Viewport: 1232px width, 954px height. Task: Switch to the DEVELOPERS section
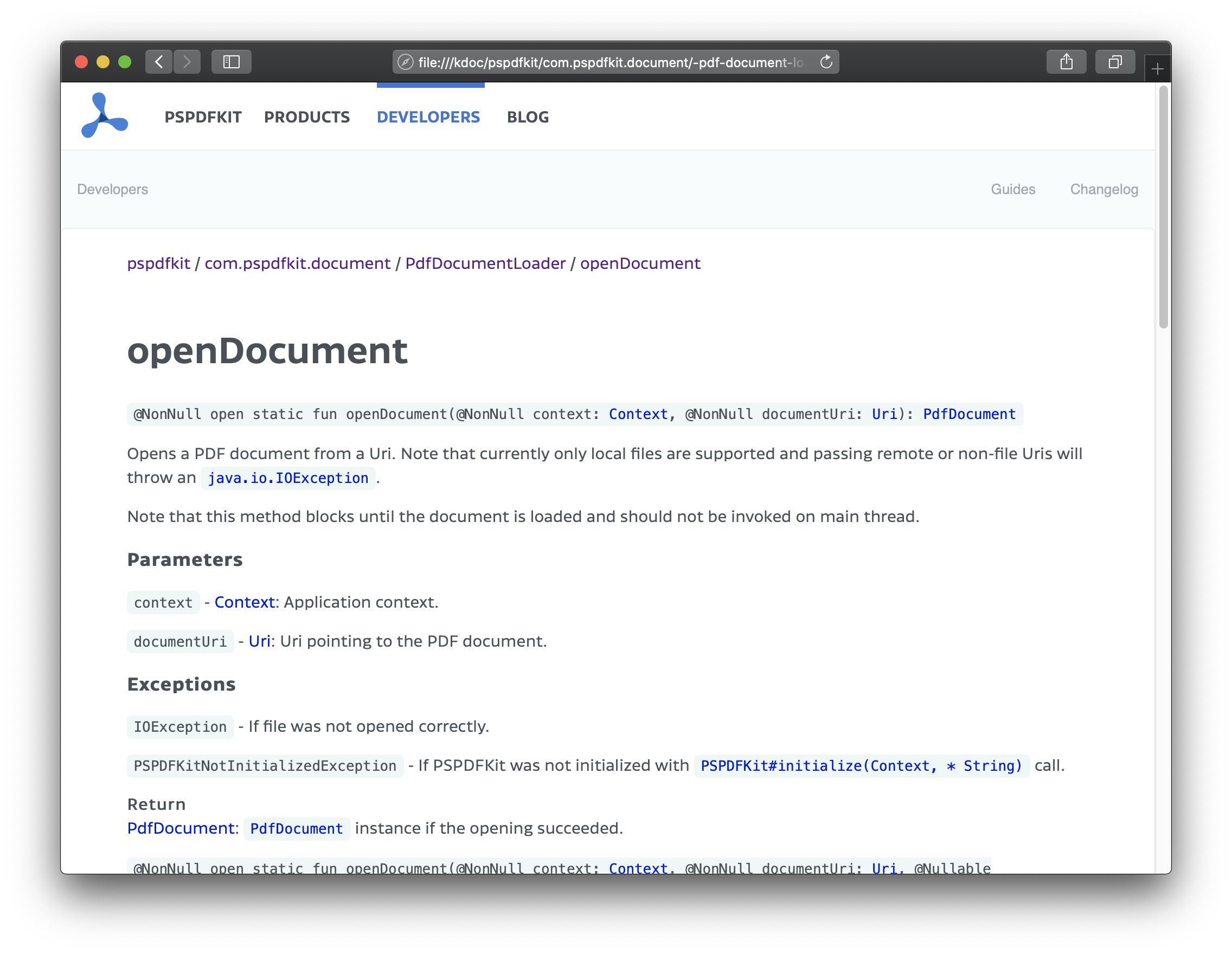tap(429, 117)
